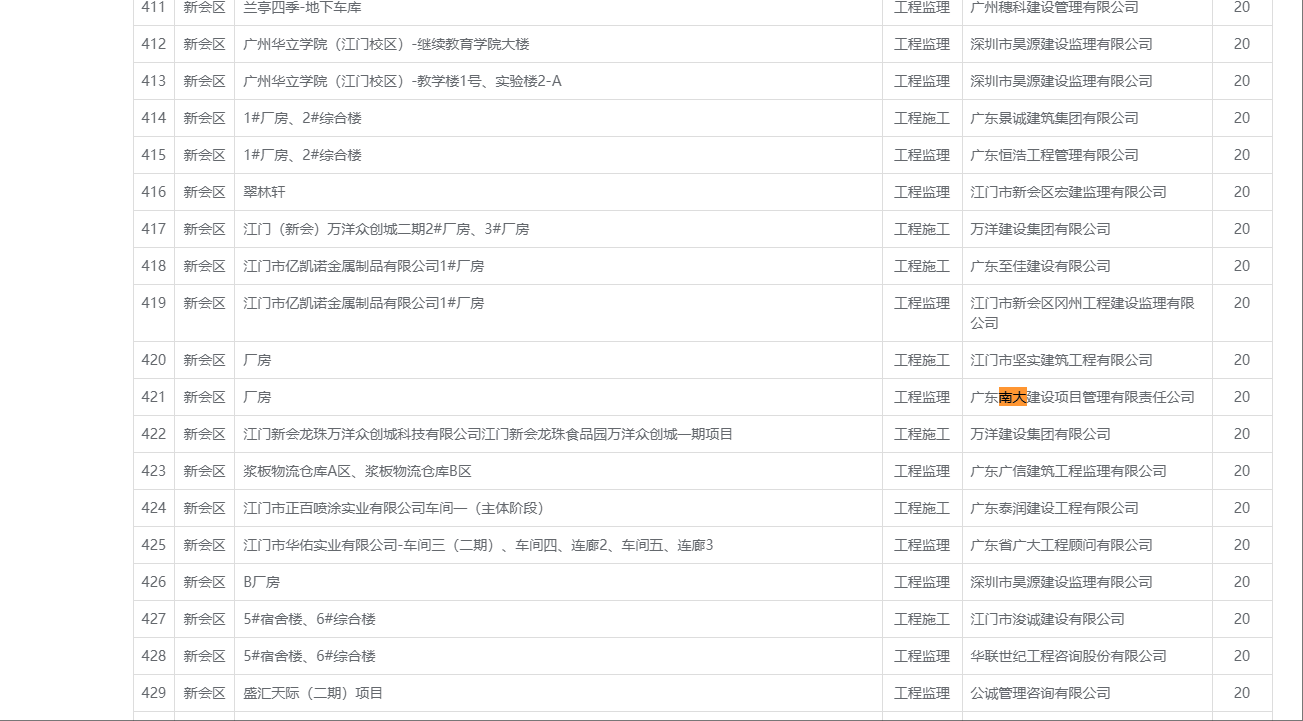This screenshot has width=1303, height=721.
Task: Click row number 421
Action: (153, 397)
